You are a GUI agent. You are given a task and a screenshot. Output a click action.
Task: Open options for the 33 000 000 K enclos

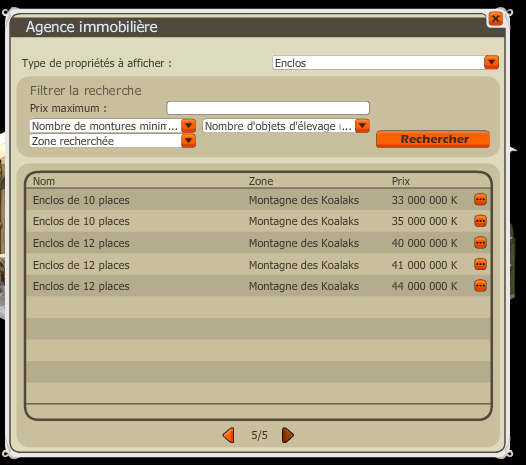(x=480, y=200)
